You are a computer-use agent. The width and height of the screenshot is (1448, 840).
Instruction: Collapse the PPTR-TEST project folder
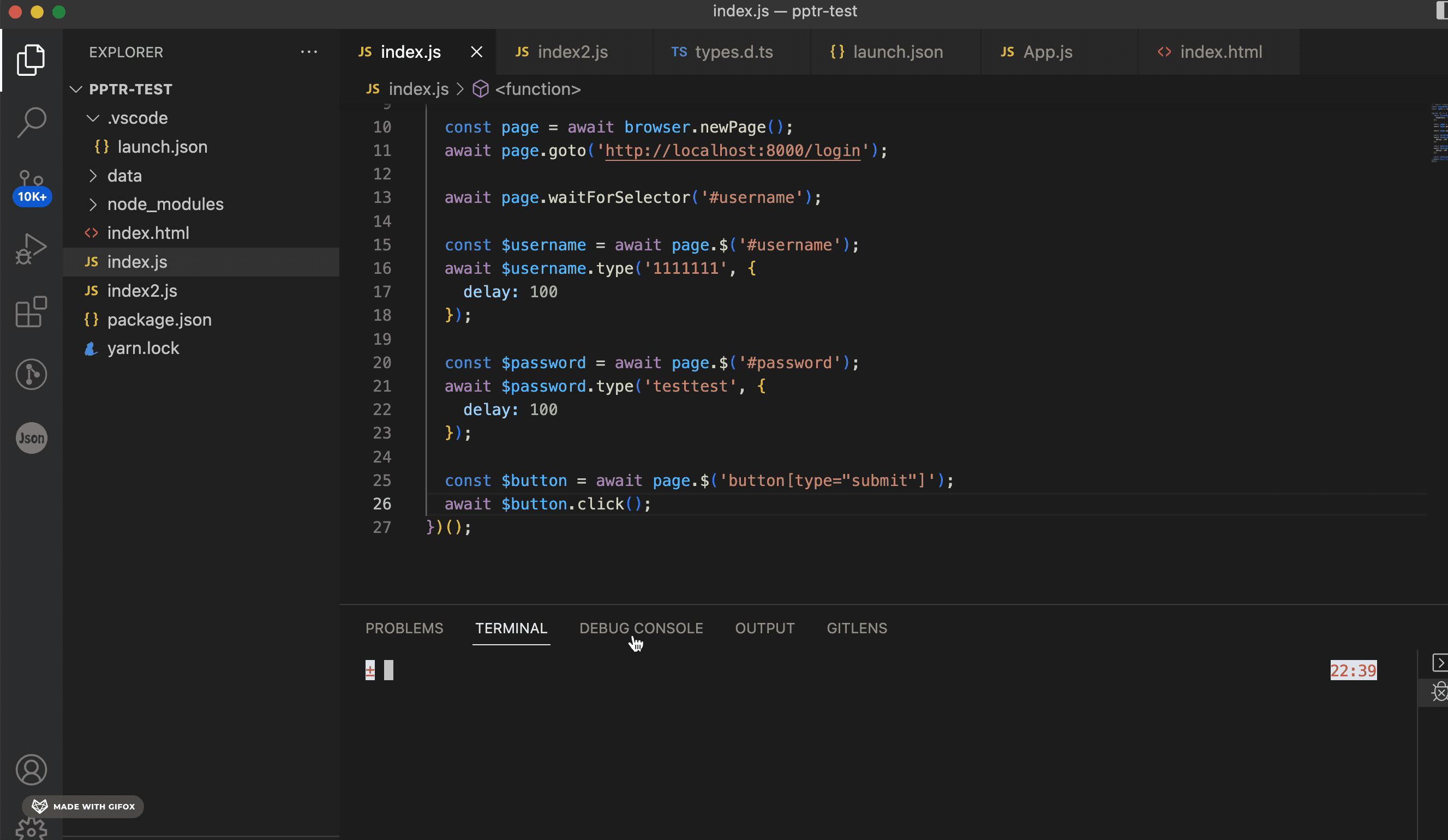(76, 89)
